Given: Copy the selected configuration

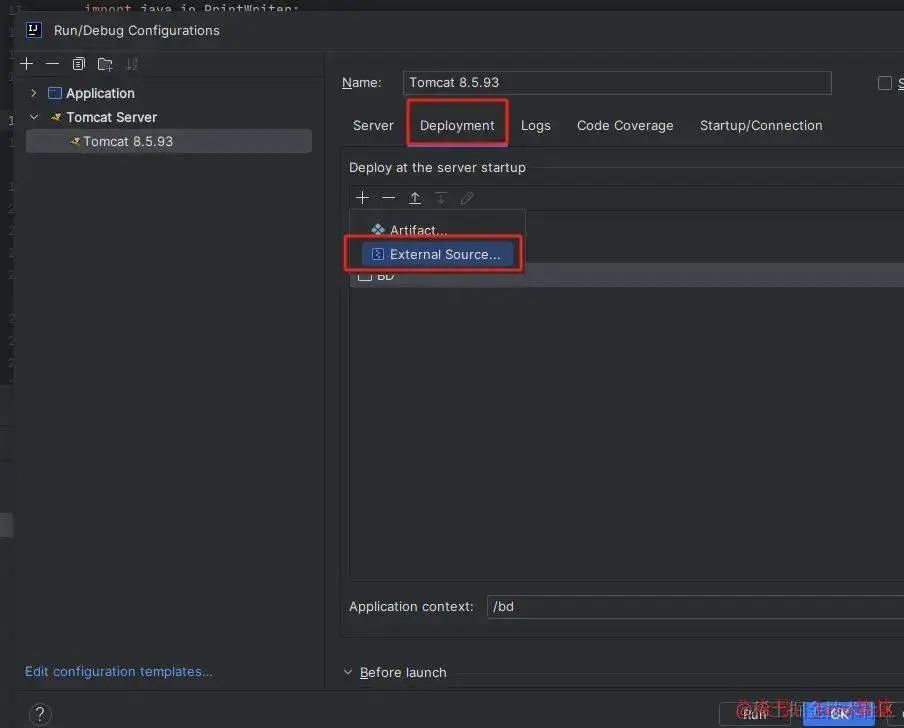Looking at the screenshot, I should click(x=78, y=63).
